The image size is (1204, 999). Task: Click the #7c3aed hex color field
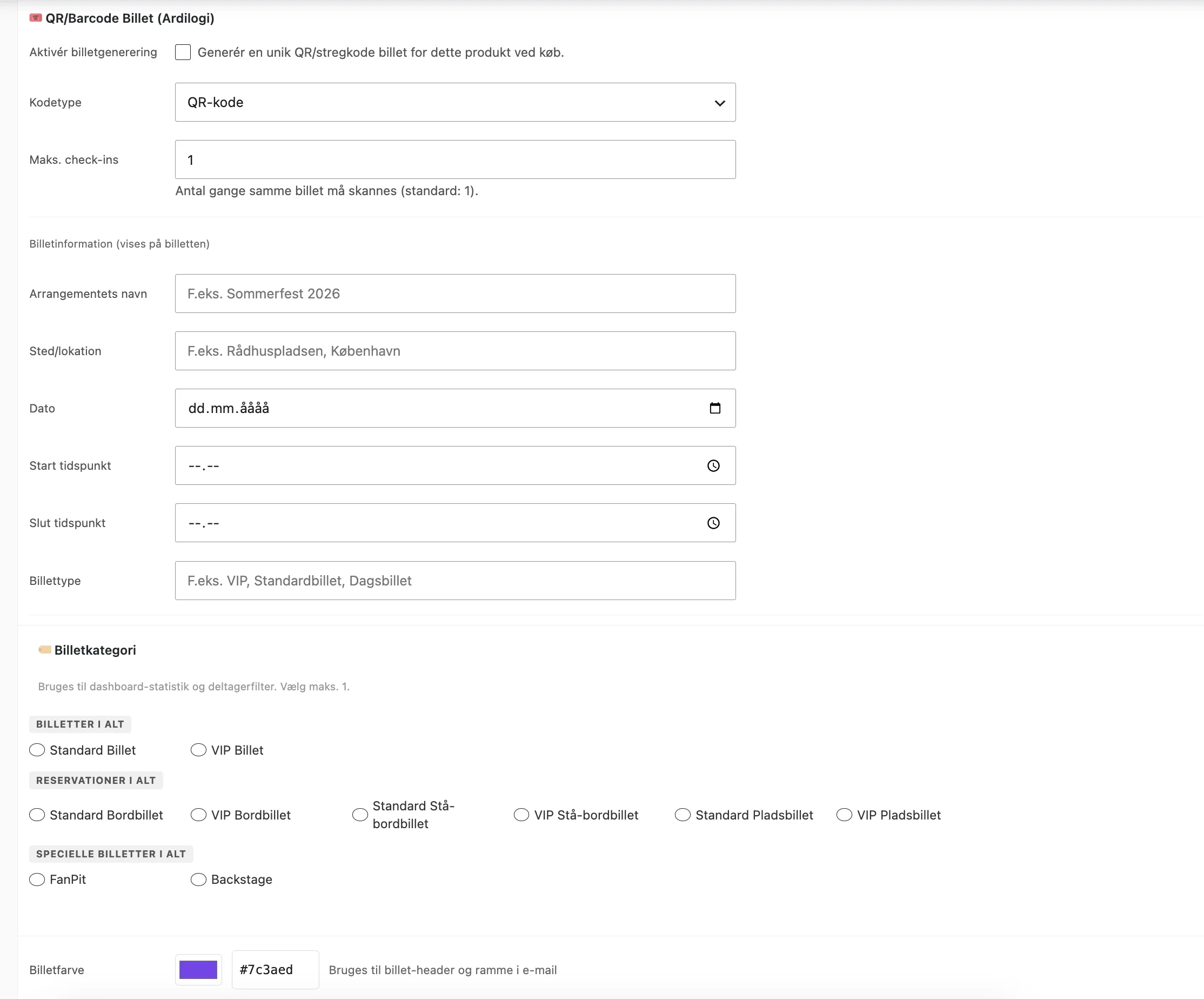coord(275,970)
